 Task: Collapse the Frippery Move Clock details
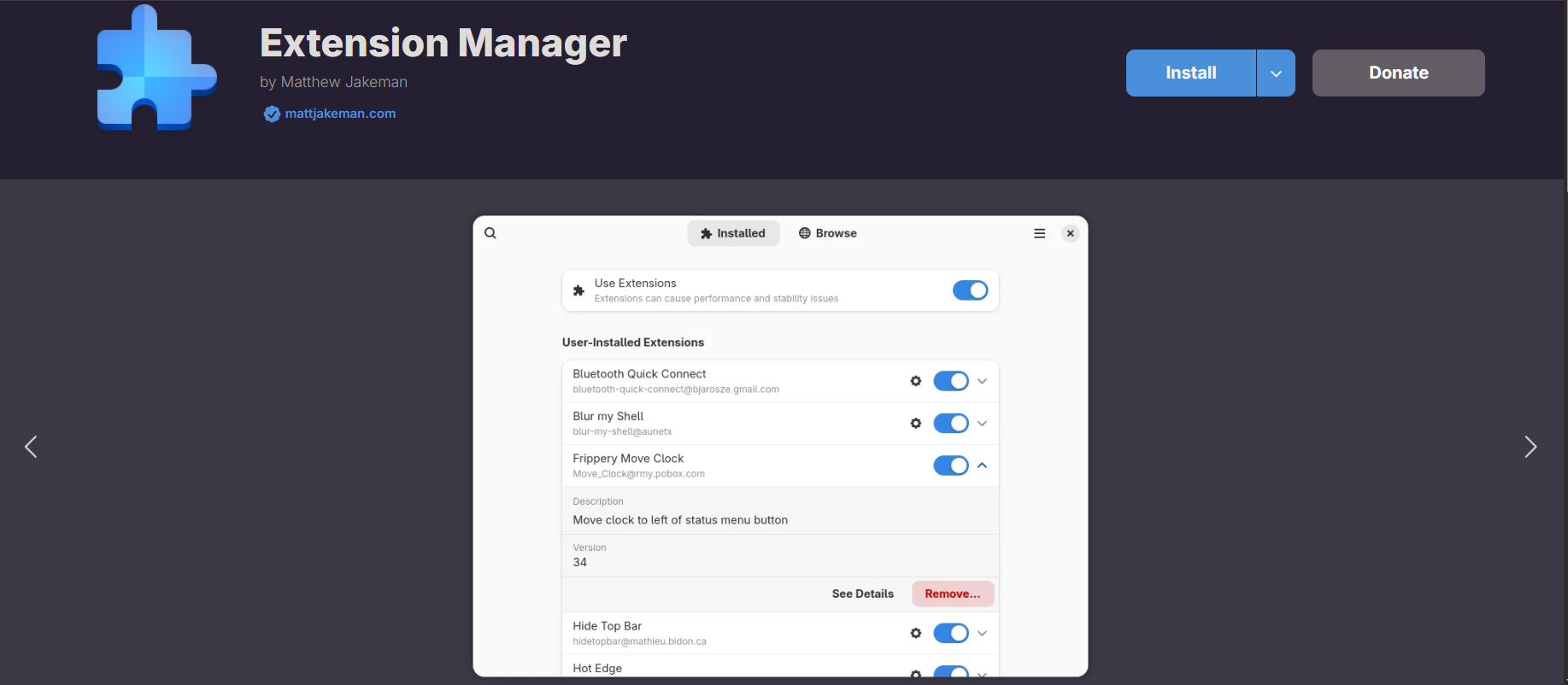click(x=982, y=465)
